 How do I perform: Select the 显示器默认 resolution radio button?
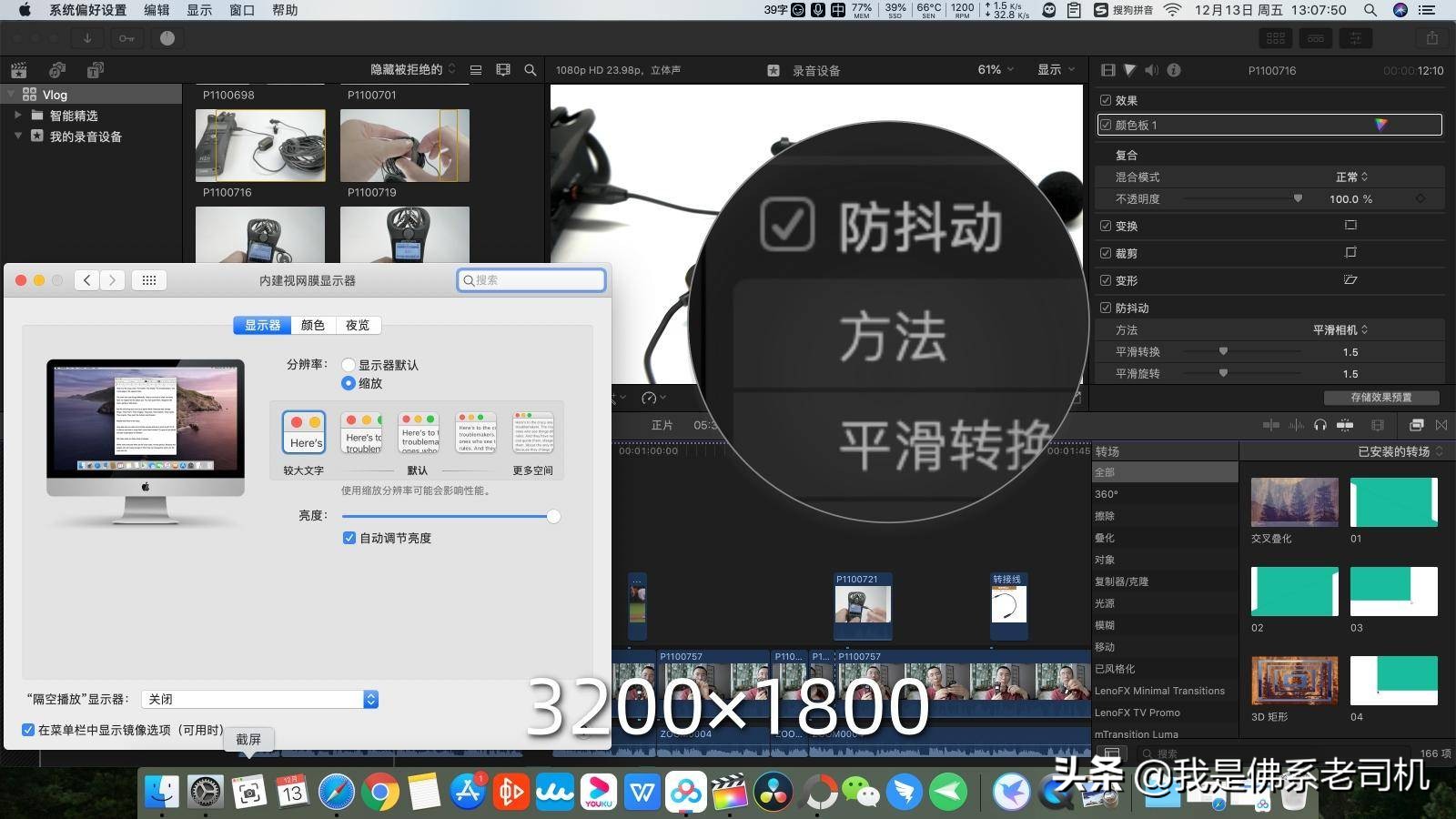tap(349, 364)
